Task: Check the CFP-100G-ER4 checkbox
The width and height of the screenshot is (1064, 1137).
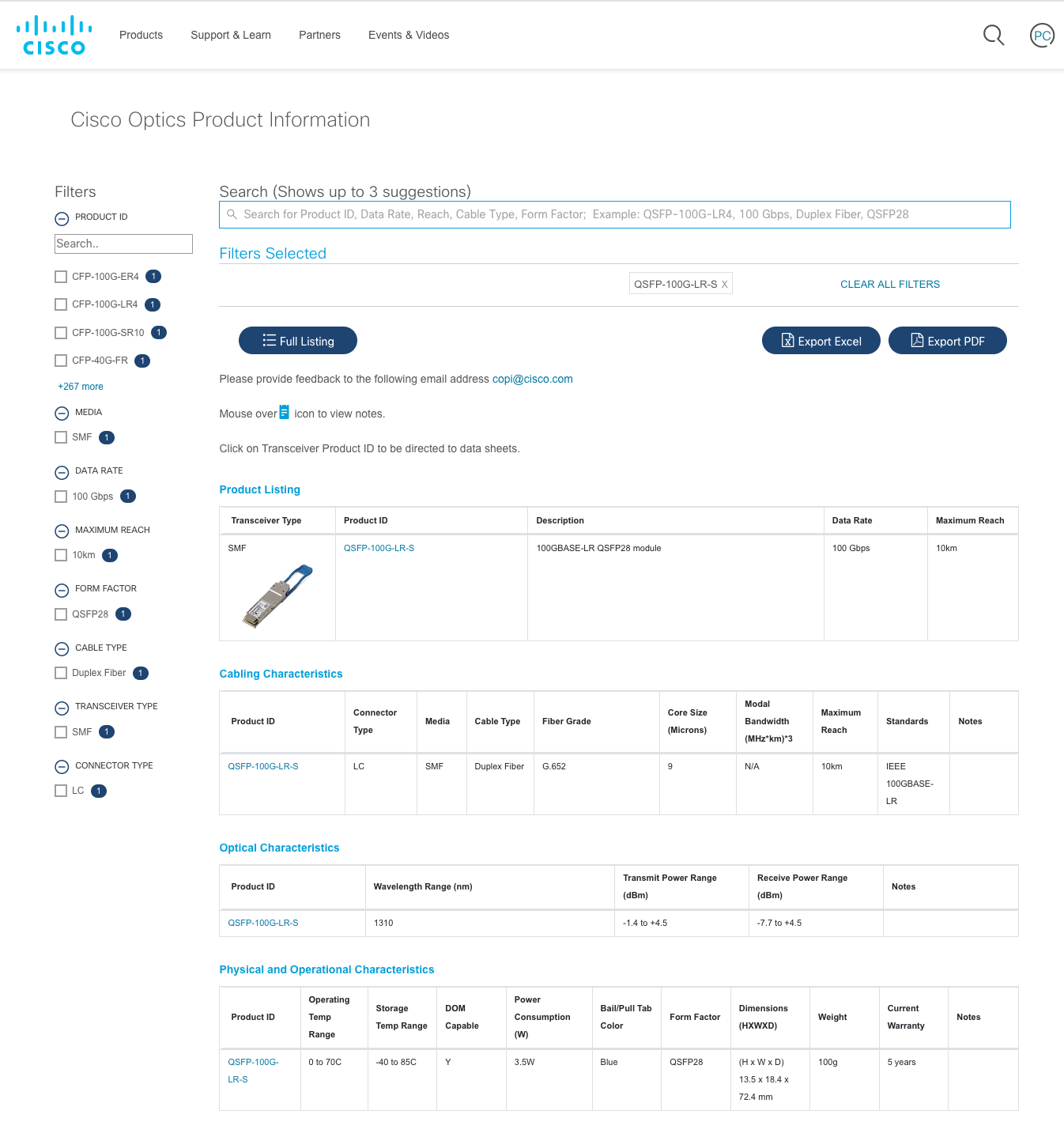Action: point(61,277)
